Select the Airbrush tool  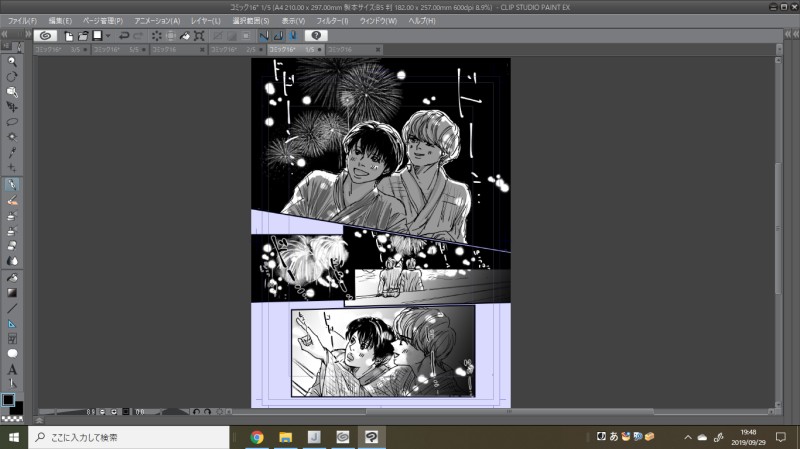pos(12,231)
